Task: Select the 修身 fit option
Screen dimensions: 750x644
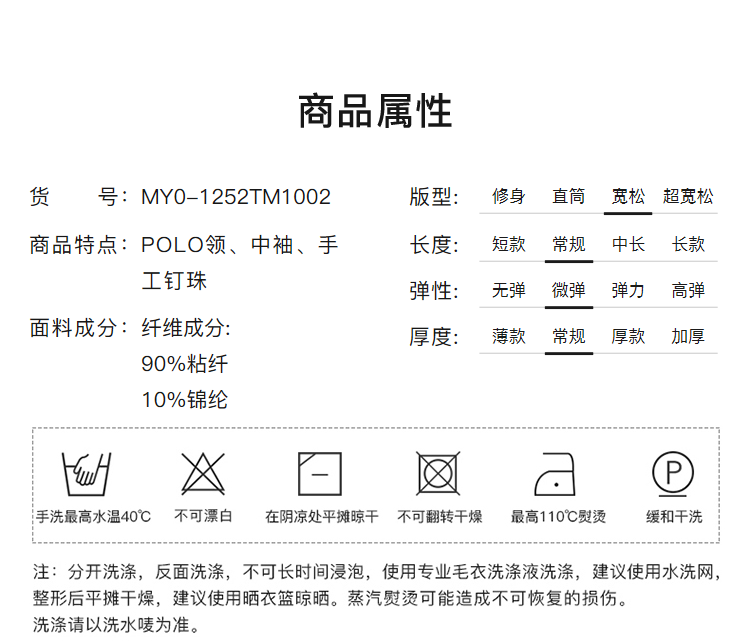Action: (509, 196)
